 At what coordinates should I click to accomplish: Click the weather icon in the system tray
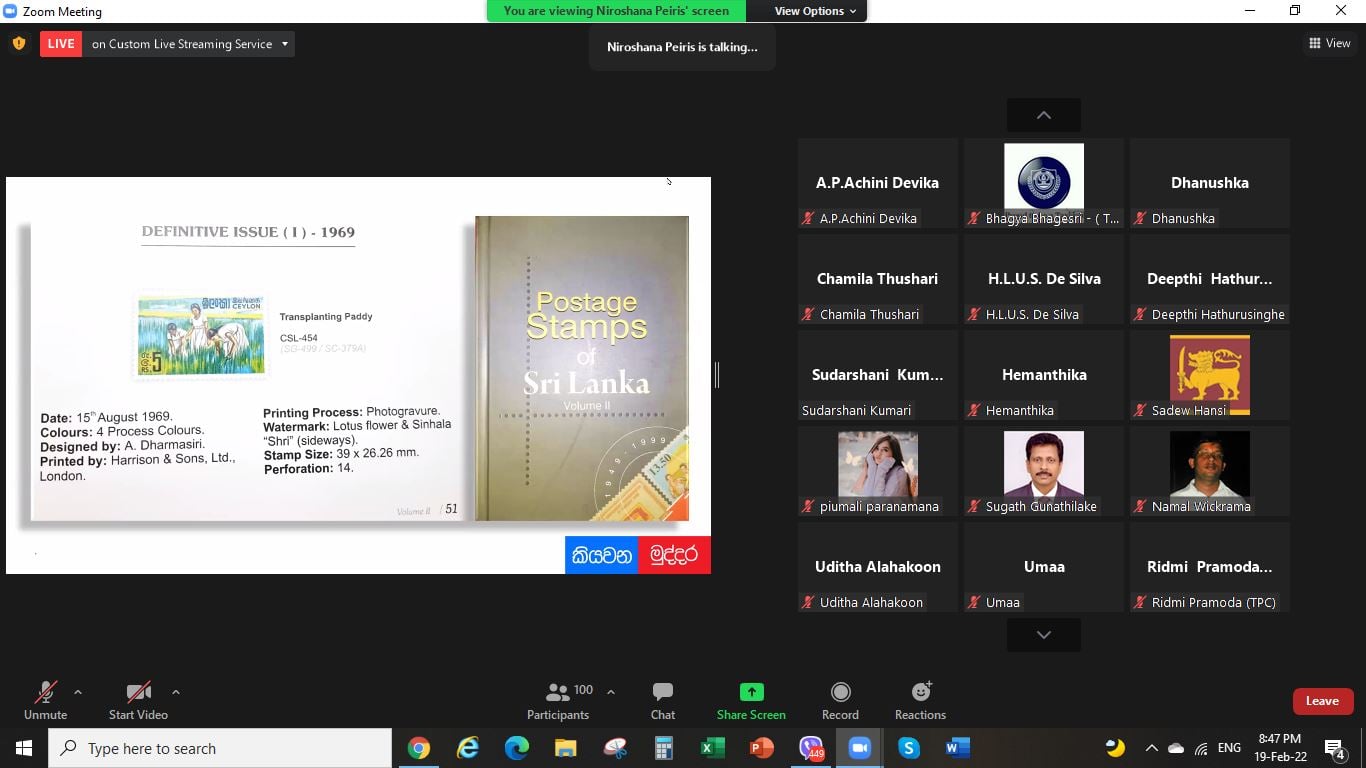point(1115,748)
